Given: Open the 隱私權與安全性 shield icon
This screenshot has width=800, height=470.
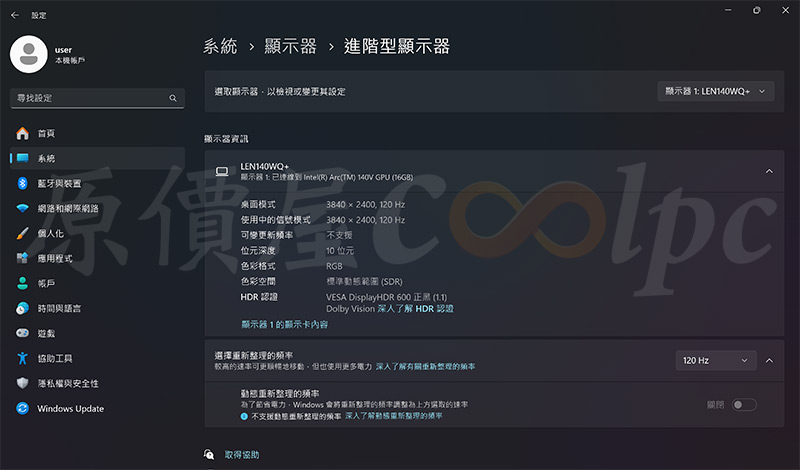Looking at the screenshot, I should (22, 383).
